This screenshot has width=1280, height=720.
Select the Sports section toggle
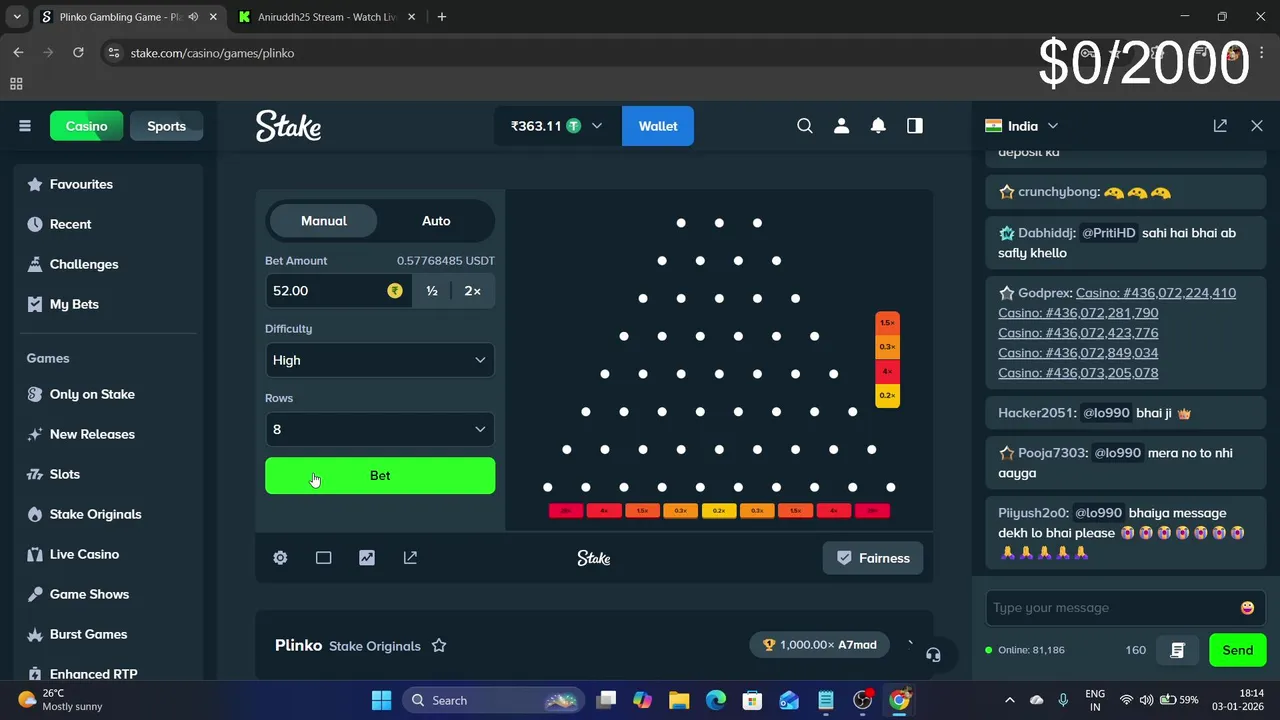(167, 126)
